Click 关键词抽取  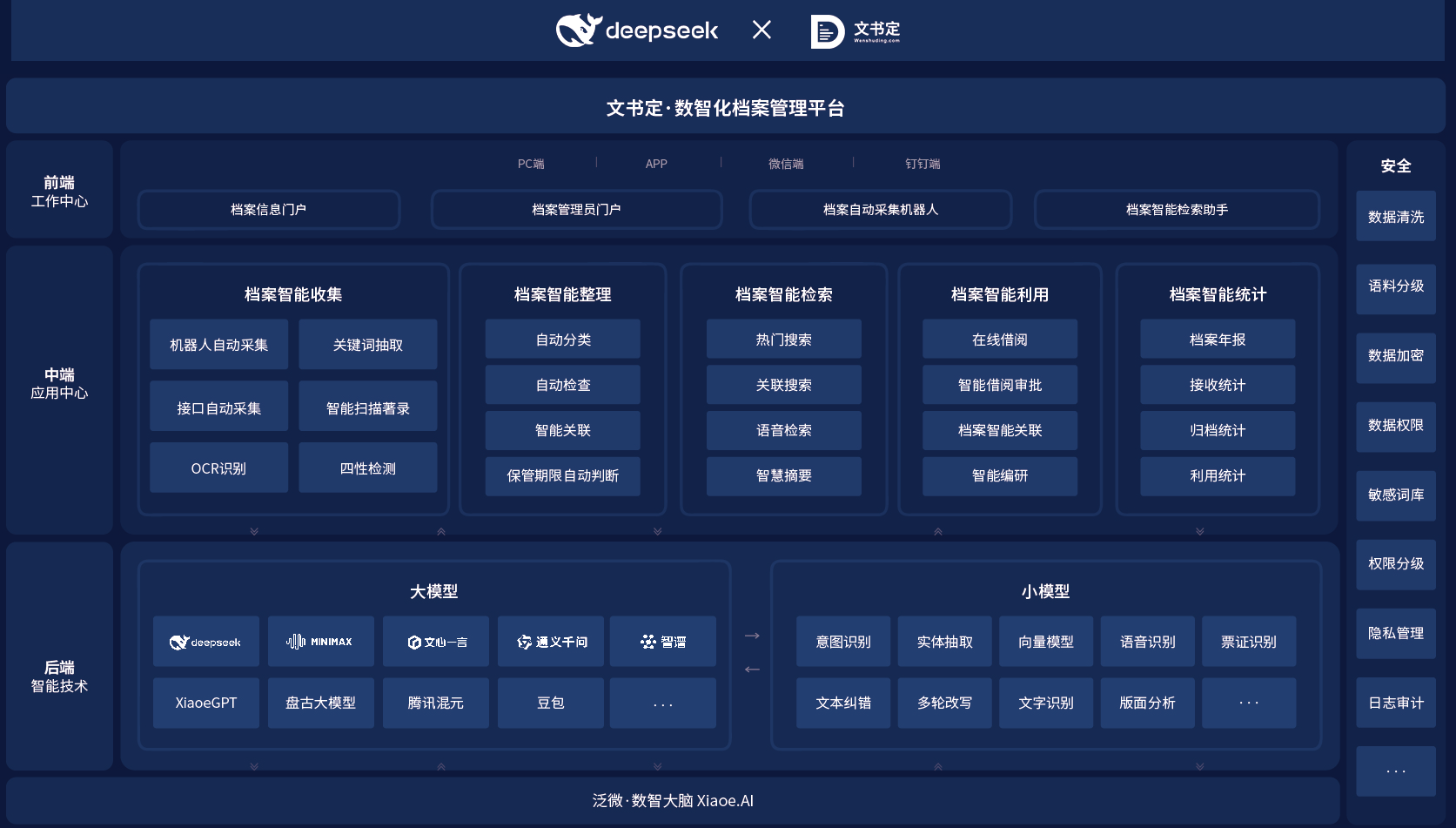(368, 345)
